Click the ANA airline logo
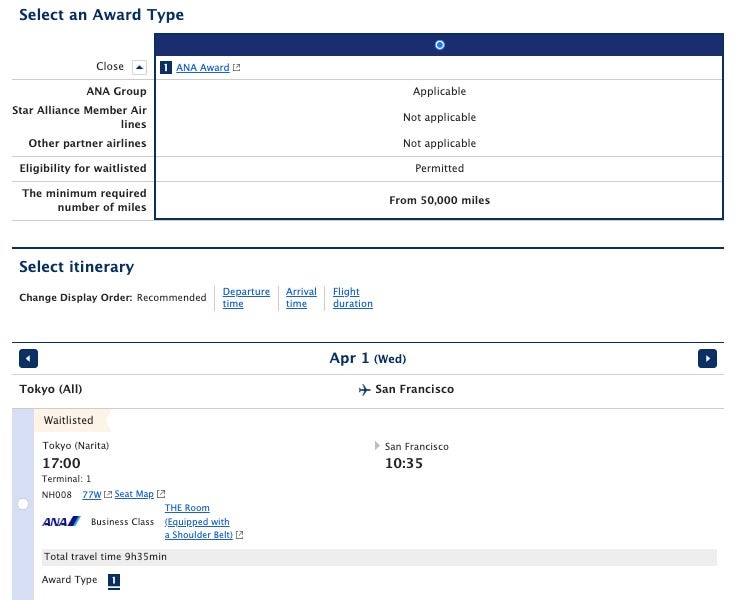This screenshot has height=600, width=743. pyautogui.click(x=61, y=522)
